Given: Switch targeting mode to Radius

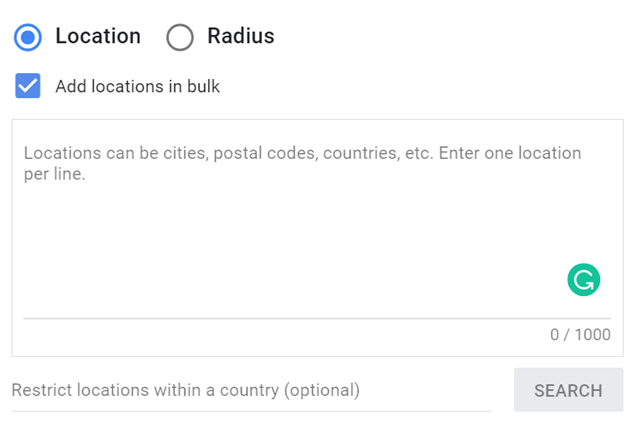Looking at the screenshot, I should (x=180, y=37).
